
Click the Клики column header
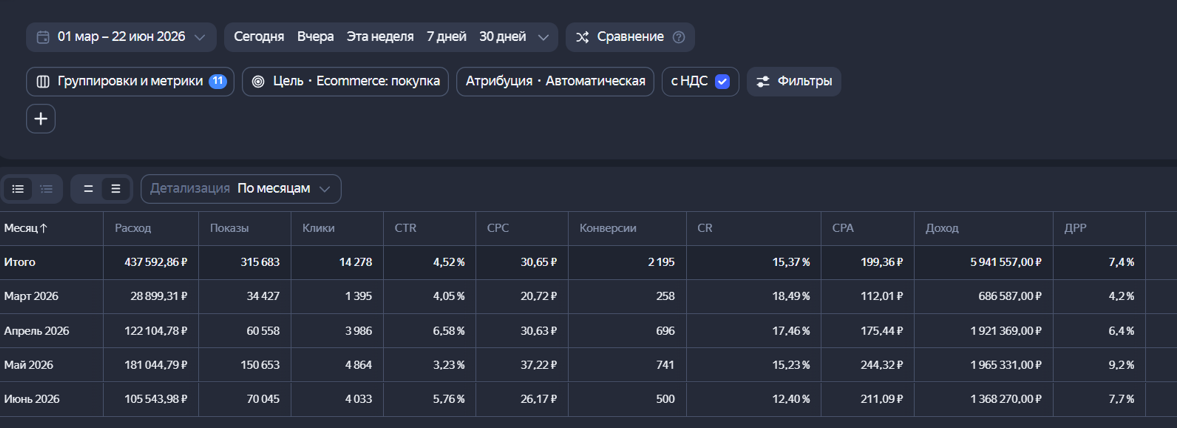pos(318,228)
